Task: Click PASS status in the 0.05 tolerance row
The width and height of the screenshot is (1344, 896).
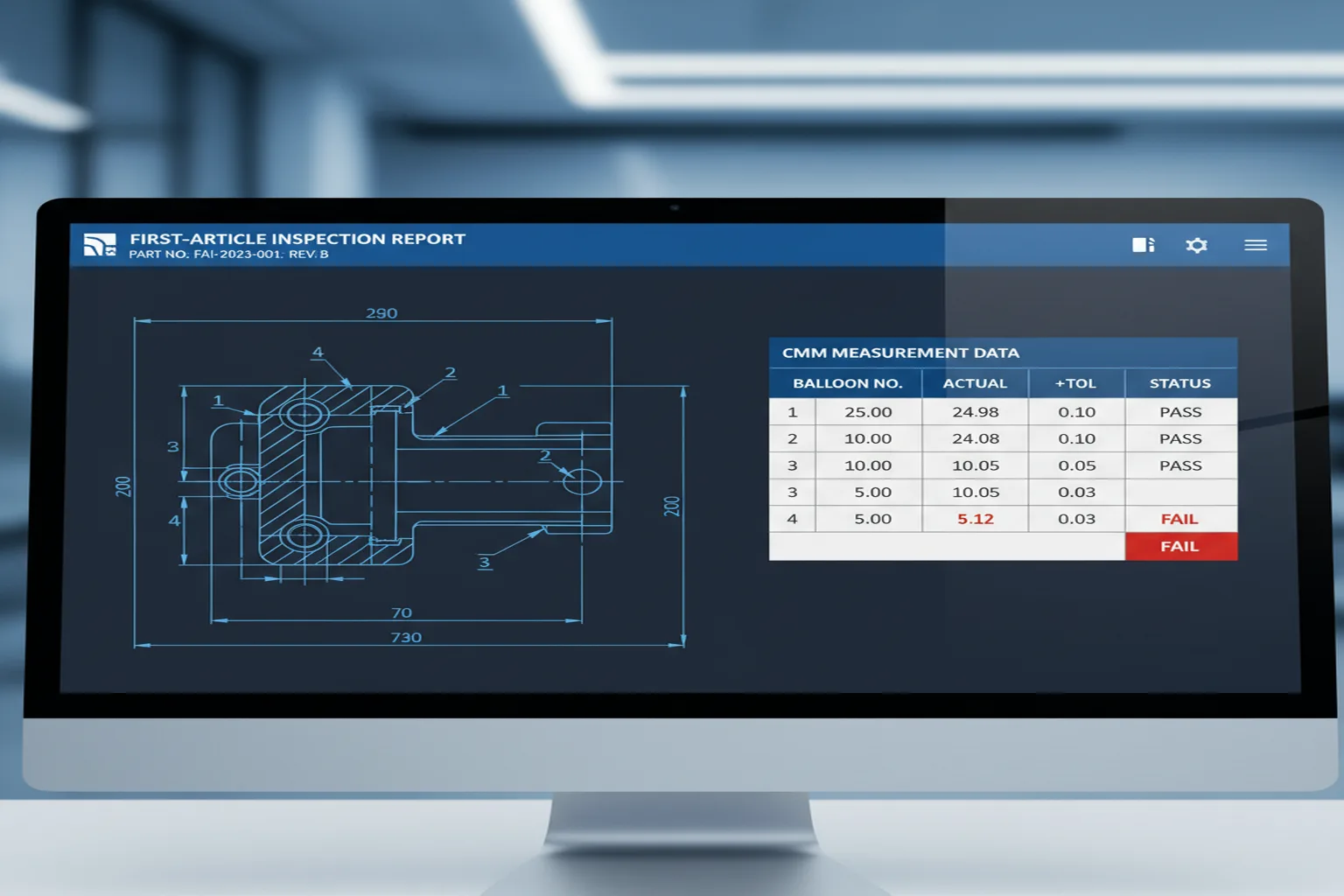Action: tap(1180, 465)
